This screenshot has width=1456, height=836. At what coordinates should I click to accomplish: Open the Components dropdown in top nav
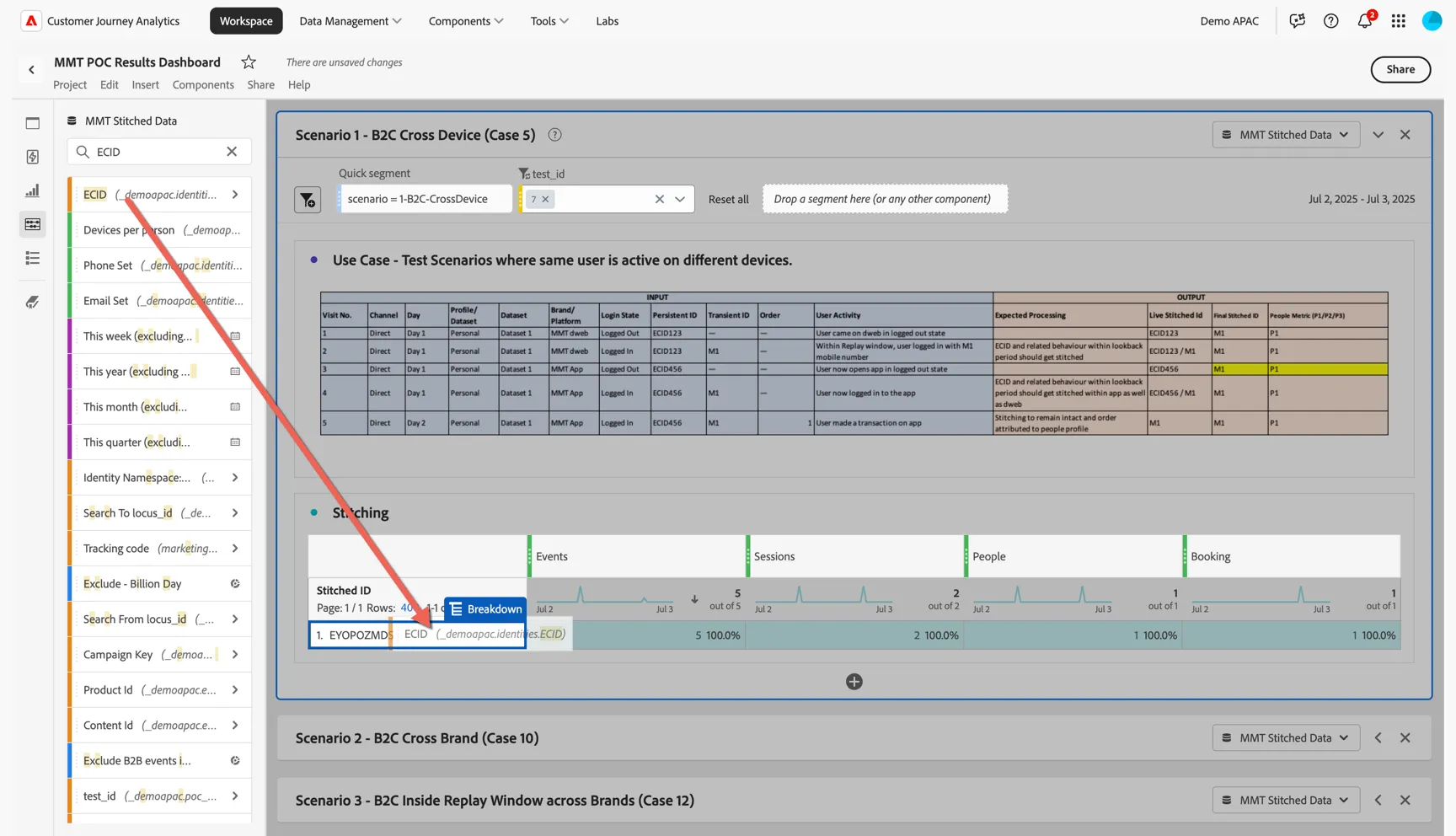[x=466, y=21]
